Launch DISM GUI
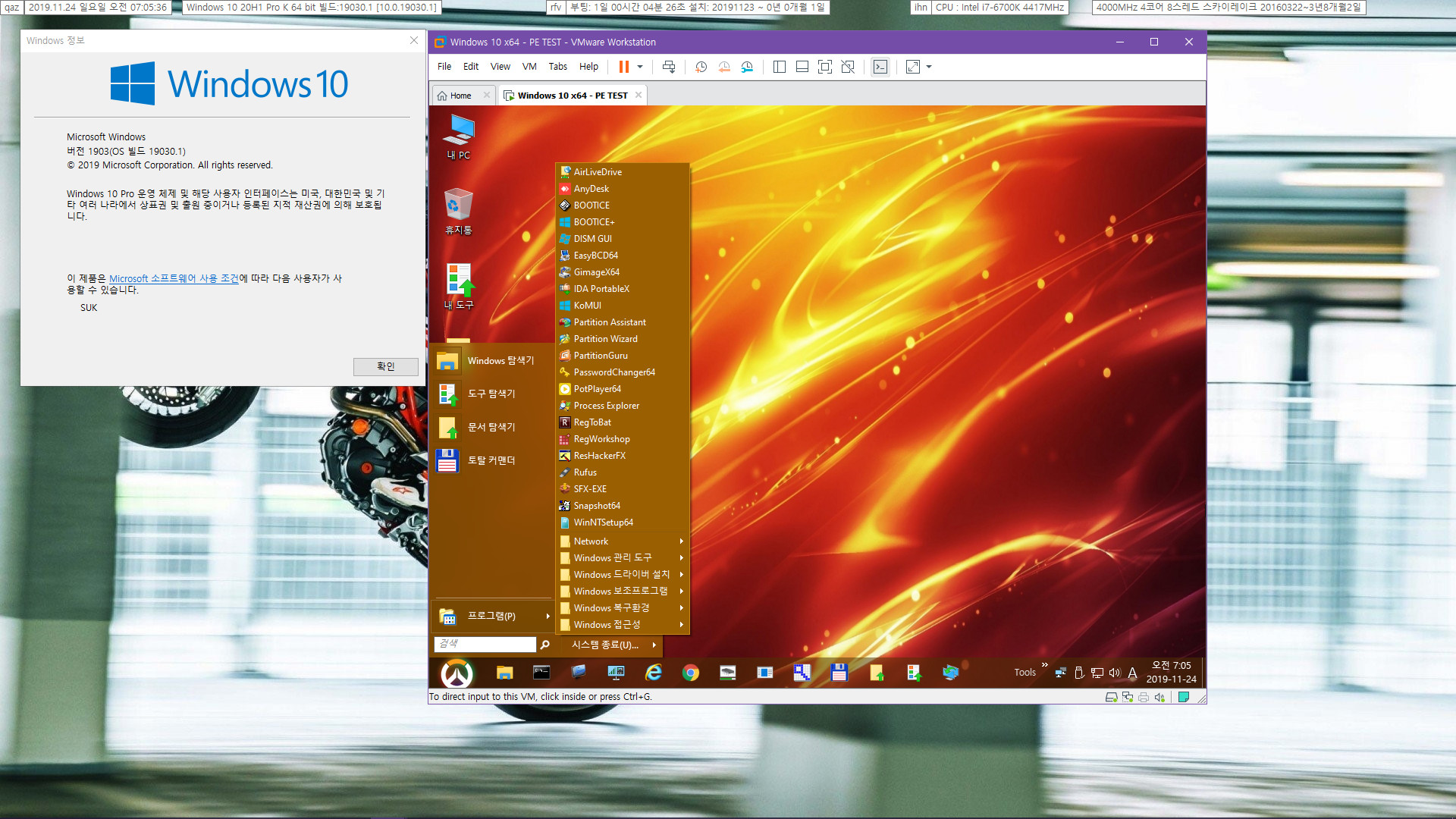The width and height of the screenshot is (1456, 819). [x=622, y=239]
